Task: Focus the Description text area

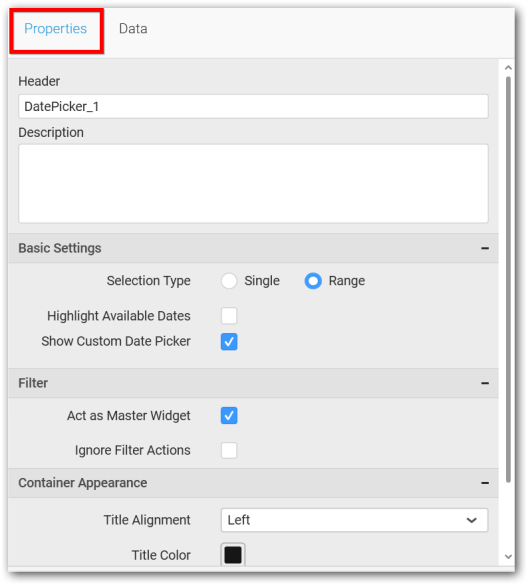Action: pyautogui.click(x=253, y=184)
